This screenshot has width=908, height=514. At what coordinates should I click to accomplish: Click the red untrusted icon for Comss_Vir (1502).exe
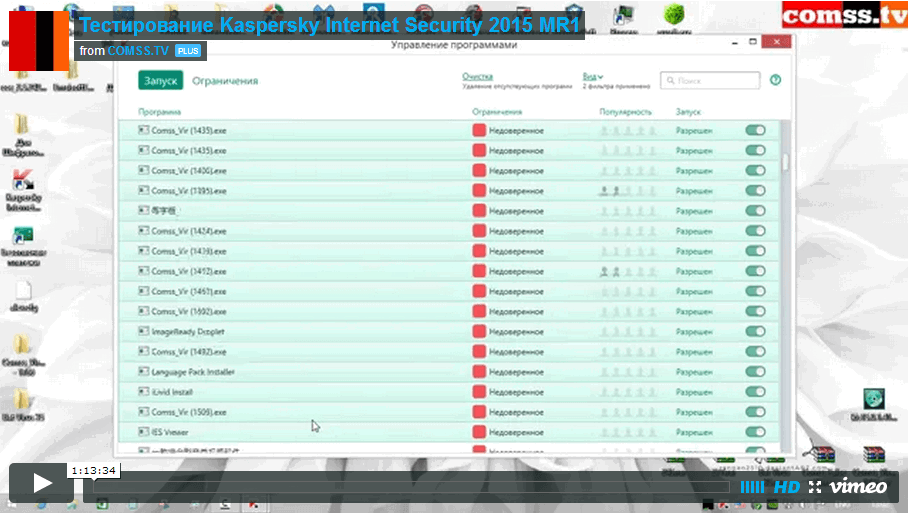pyautogui.click(x=479, y=311)
